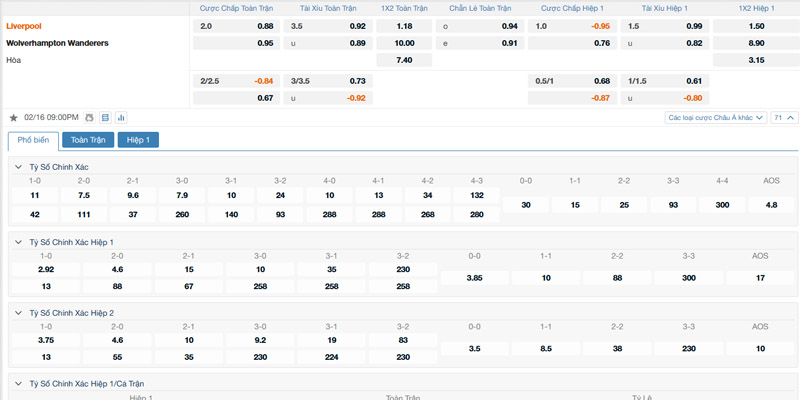Collapse the 'Tỷ Số Chính Xác Hiệp 1/Cả Trận' section
Image resolution: width=800 pixels, height=400 pixels.
[18, 383]
